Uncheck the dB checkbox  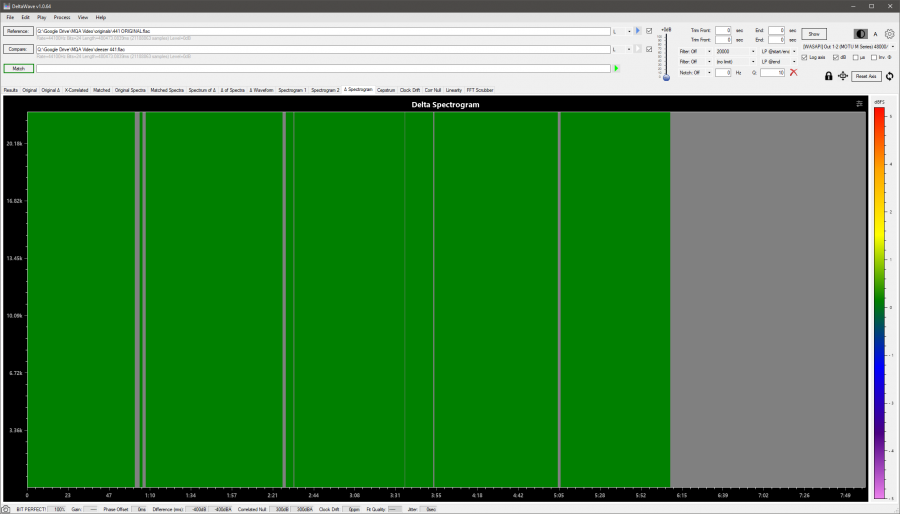click(x=835, y=57)
